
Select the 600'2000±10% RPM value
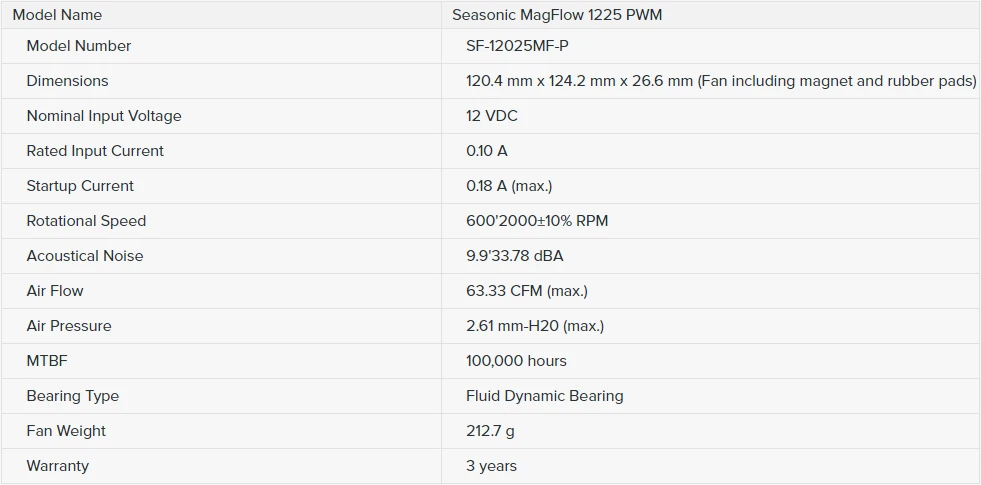coord(537,222)
